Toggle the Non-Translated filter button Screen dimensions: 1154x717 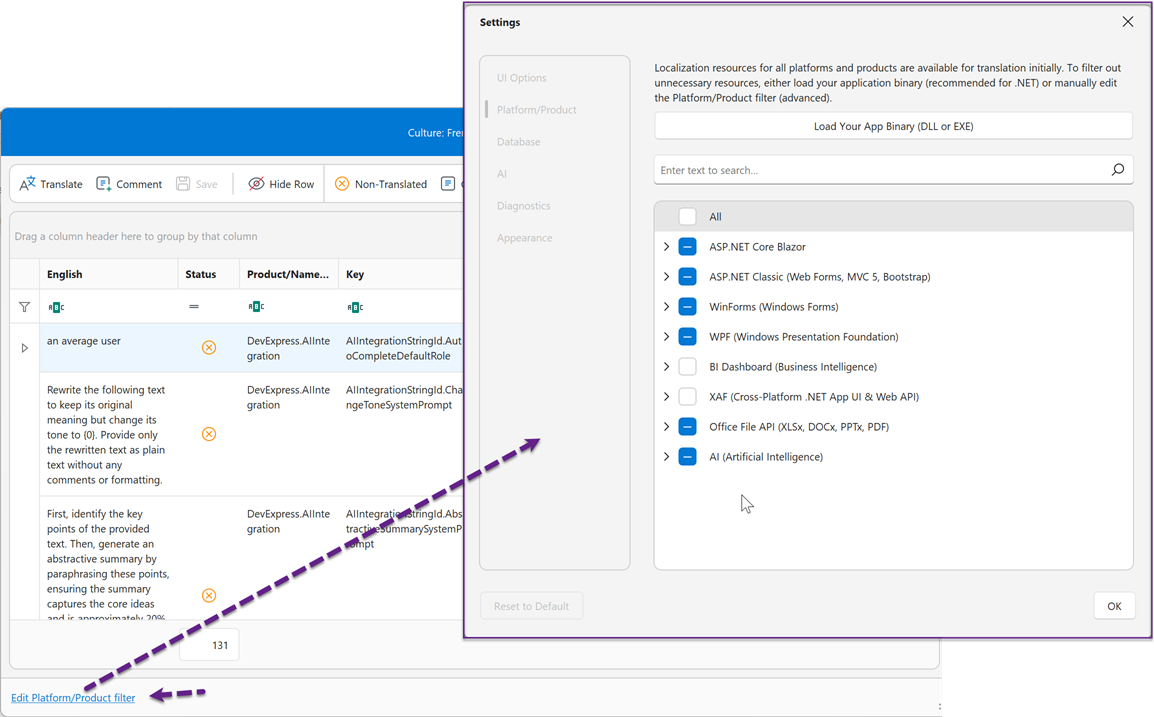click(x=380, y=184)
